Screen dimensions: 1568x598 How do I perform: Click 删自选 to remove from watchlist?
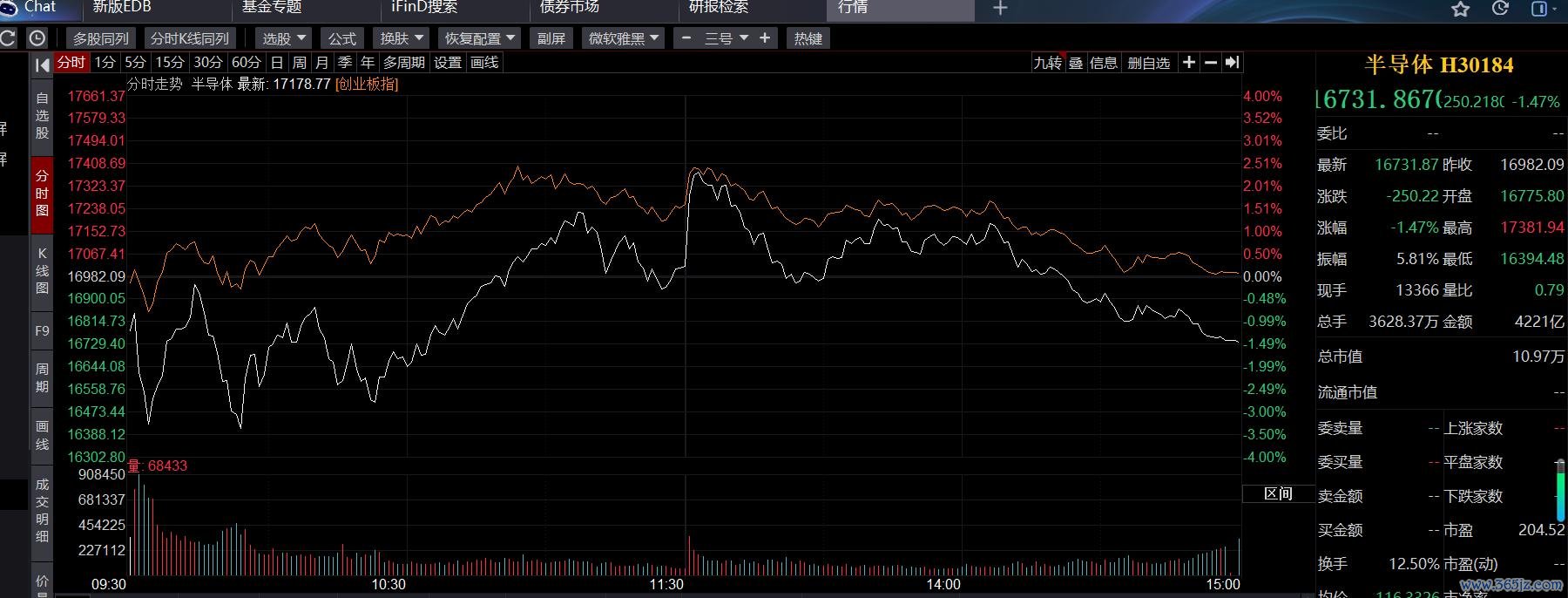point(1149,63)
